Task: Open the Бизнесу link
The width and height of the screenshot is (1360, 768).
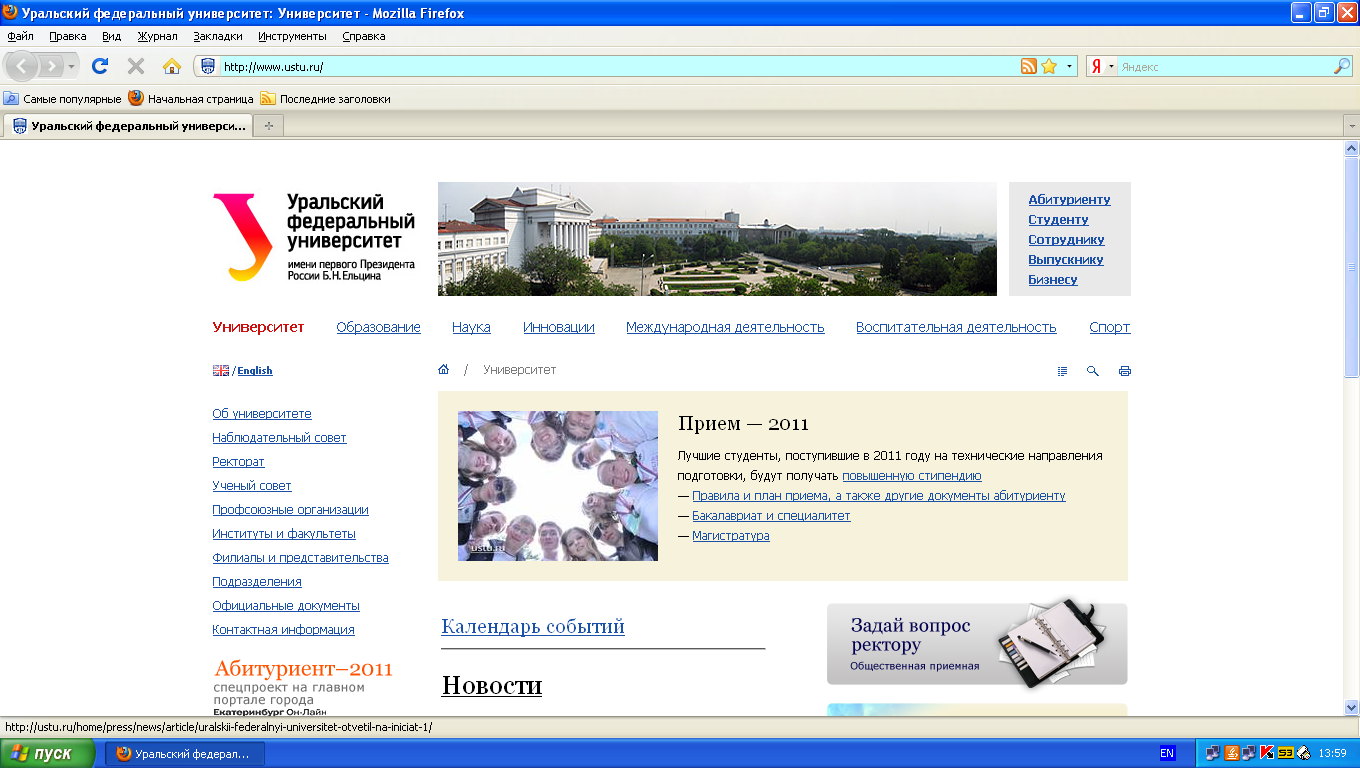Action: 1053,279
